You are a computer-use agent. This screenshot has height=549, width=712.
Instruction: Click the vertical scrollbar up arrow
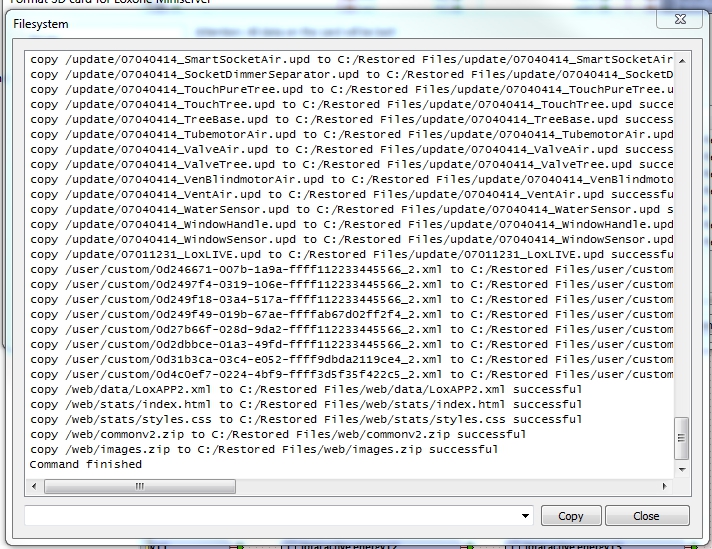coord(682,60)
